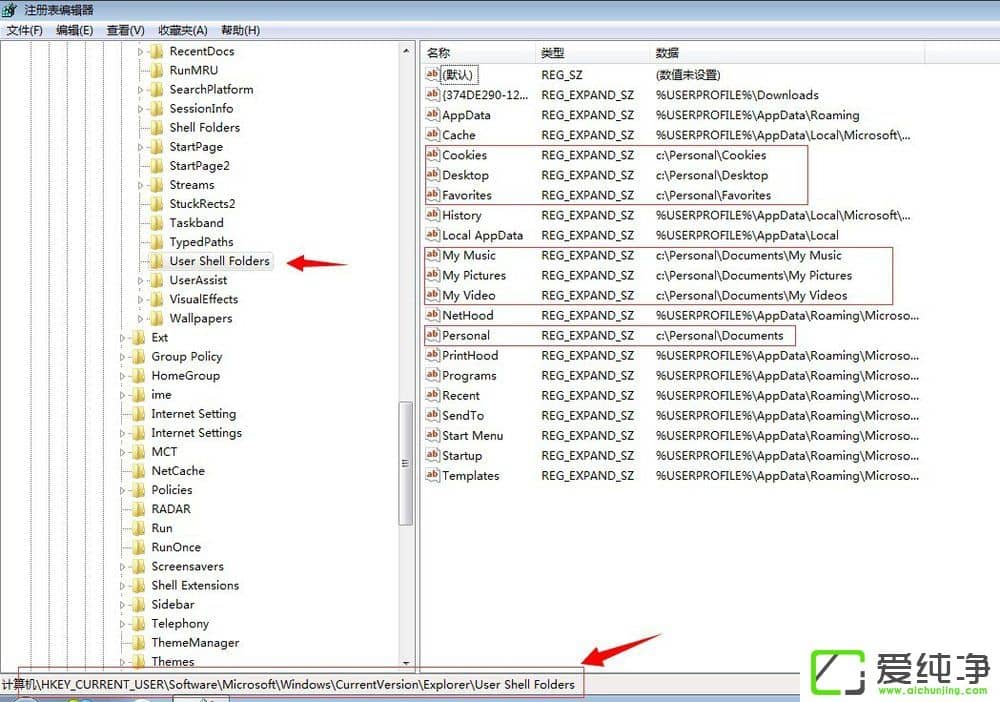Select the Favorites registry value
Viewport: 1000px width, 702px height.
coord(466,195)
